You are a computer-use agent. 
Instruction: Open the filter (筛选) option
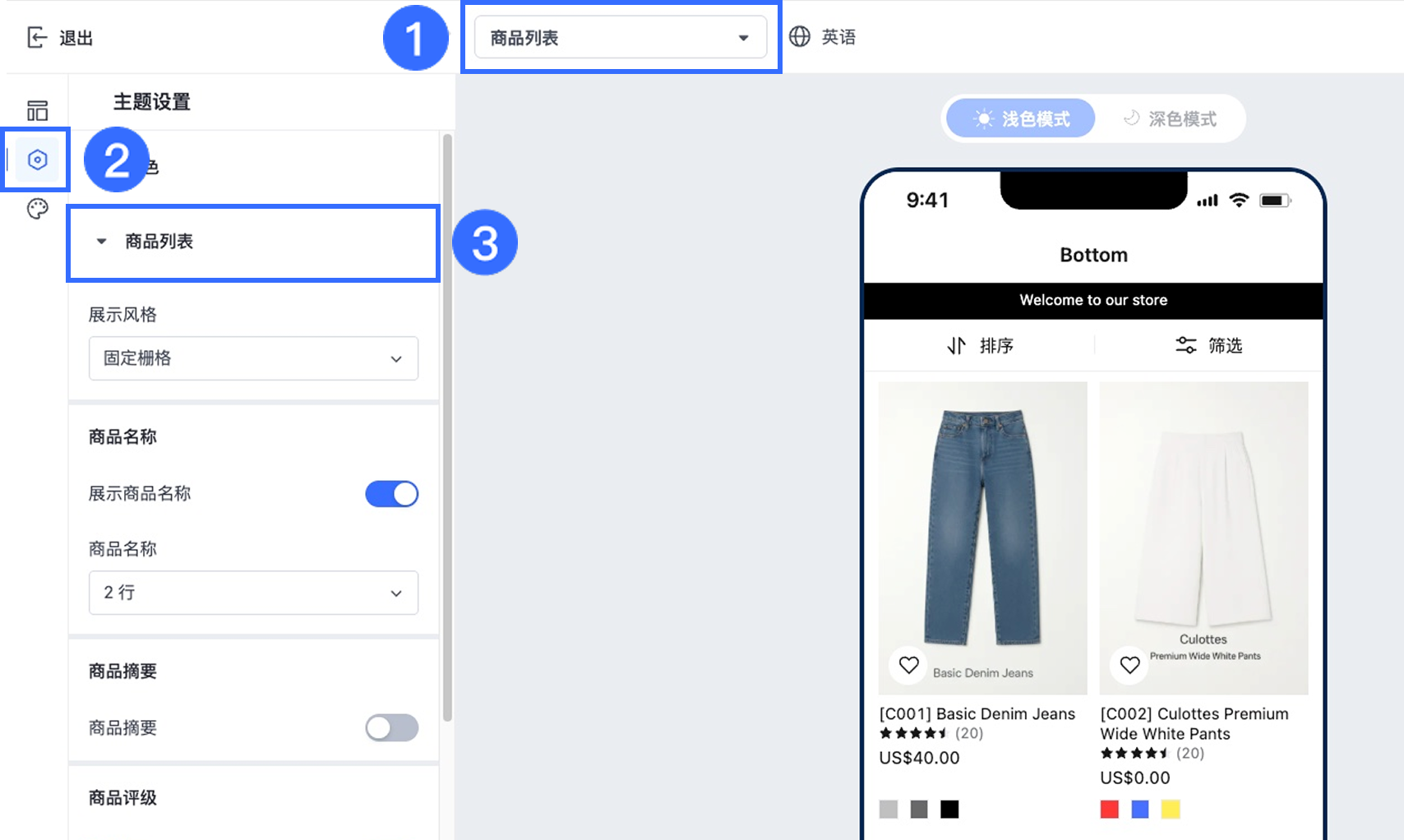click(1208, 345)
